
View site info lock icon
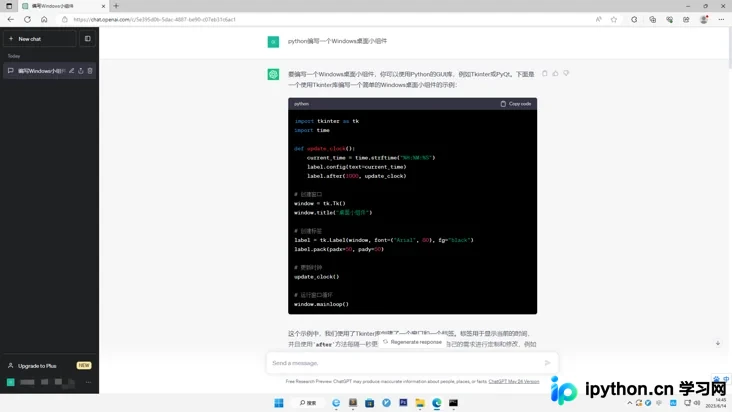click(65, 20)
